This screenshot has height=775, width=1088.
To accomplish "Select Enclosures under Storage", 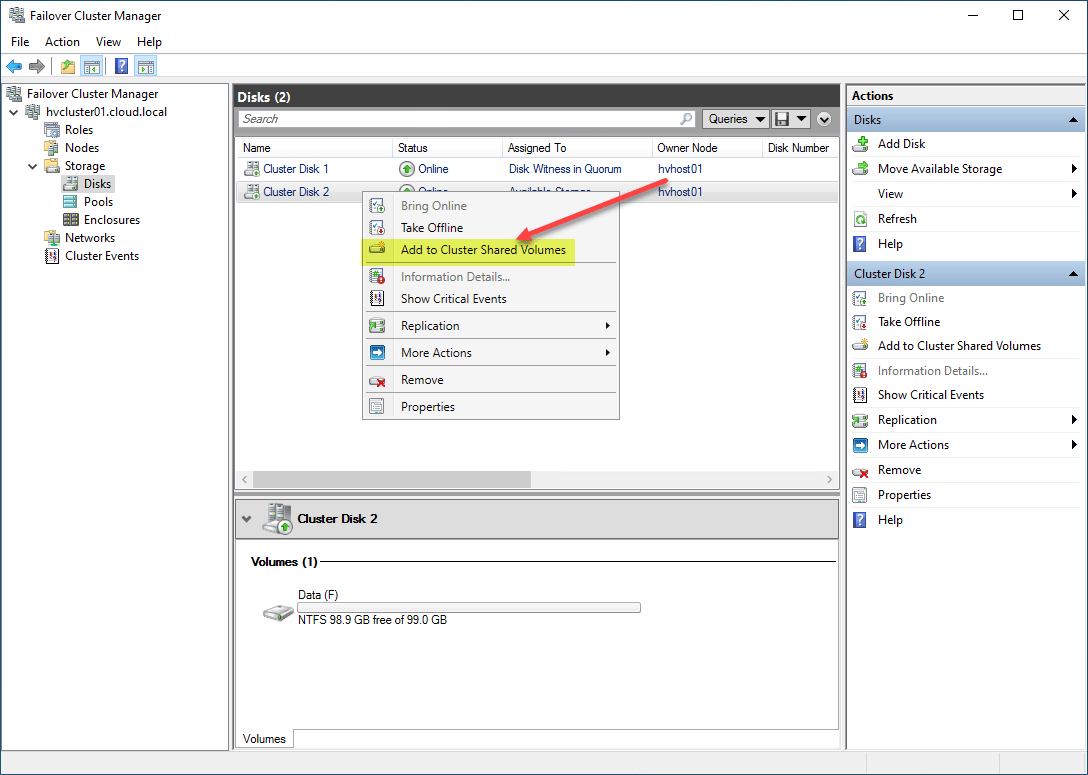I will [112, 220].
